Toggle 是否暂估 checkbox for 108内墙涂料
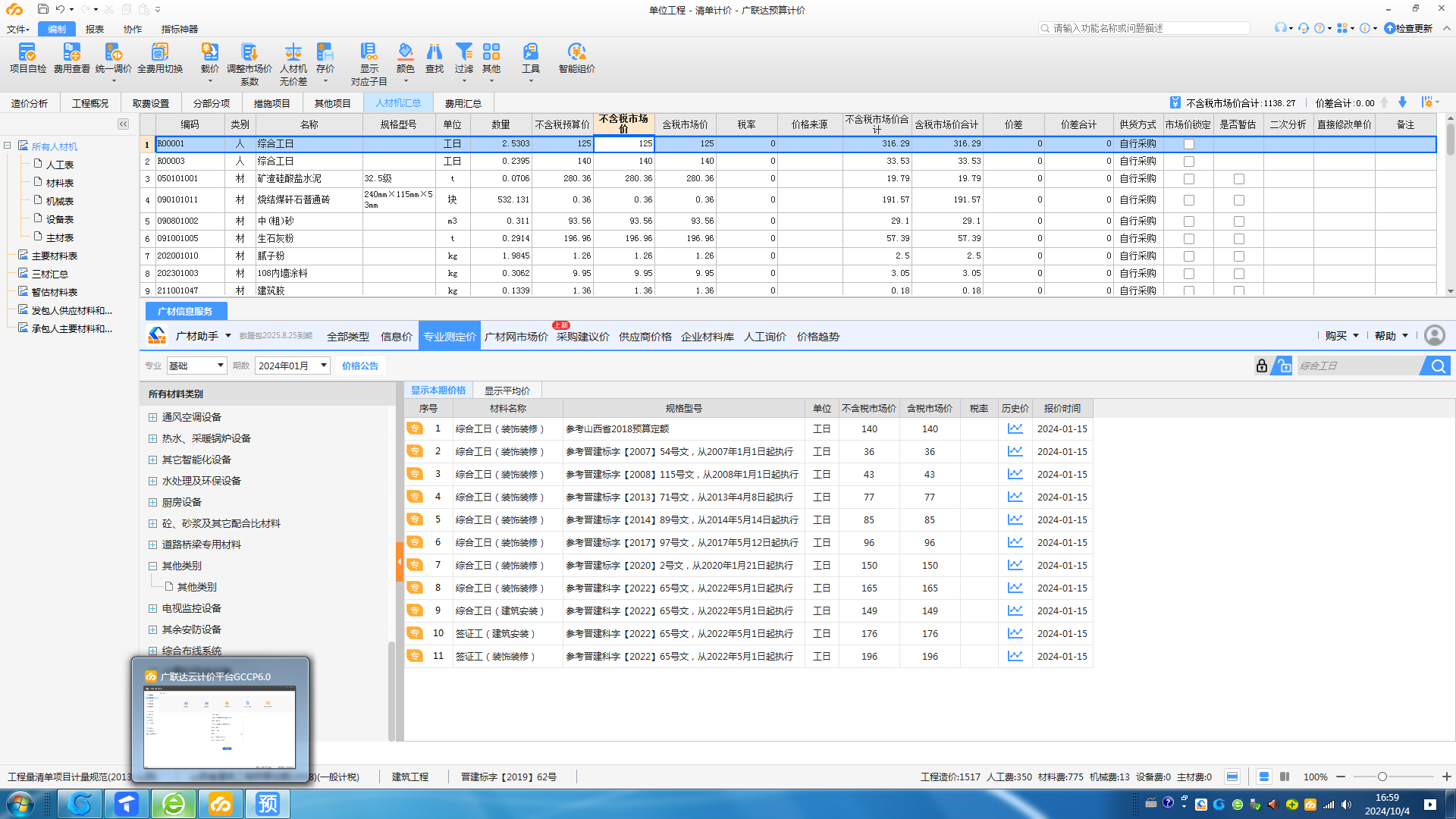This screenshot has width=1456, height=819. point(1239,274)
